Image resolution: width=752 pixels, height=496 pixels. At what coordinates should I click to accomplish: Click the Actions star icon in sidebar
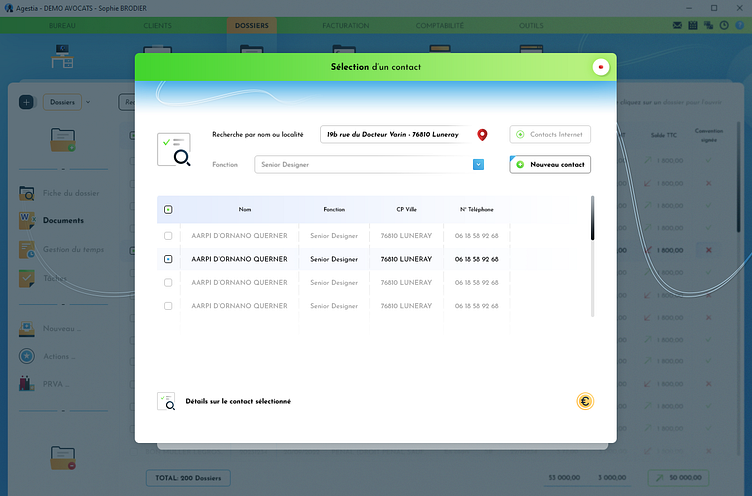[x=27, y=356]
